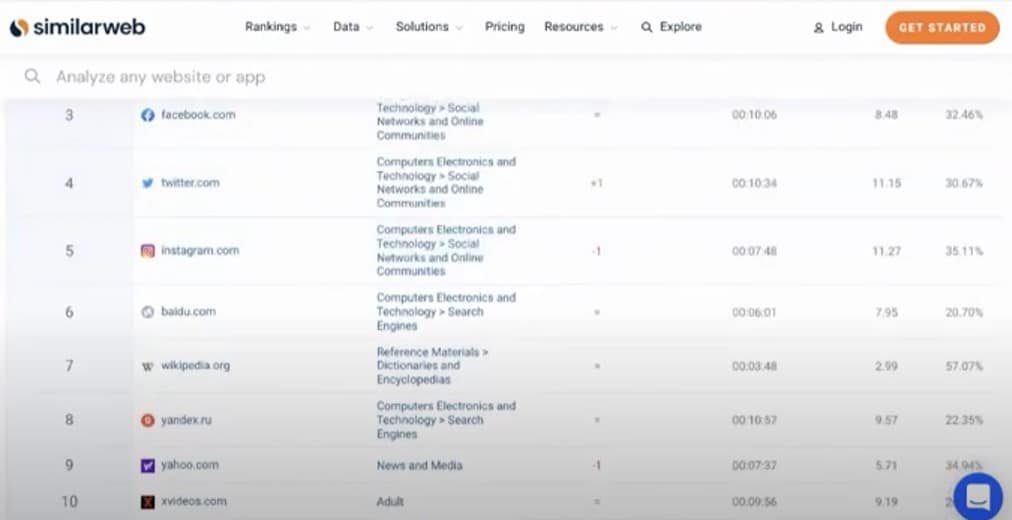
Task: Click rank number 10
Action: click(x=69, y=501)
